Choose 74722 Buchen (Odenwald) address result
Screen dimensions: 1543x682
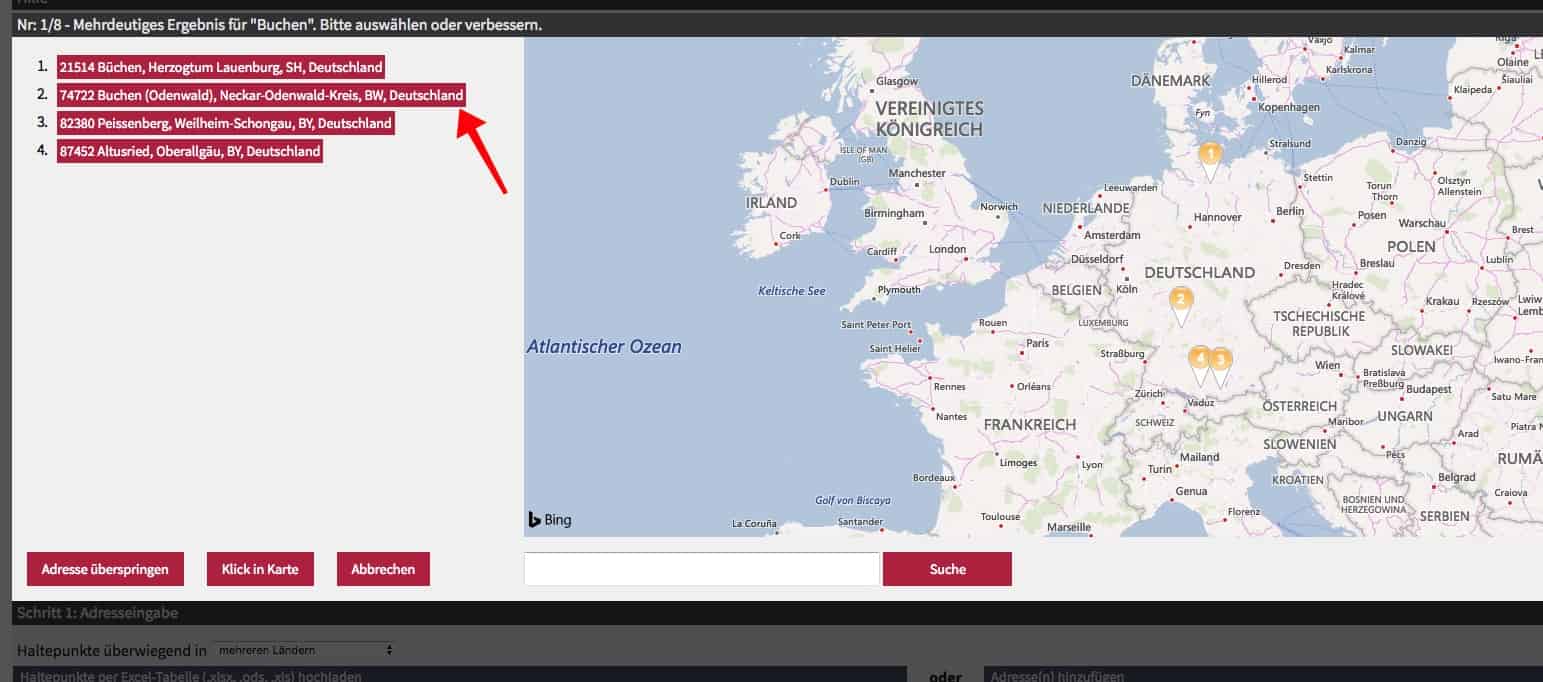[x=261, y=96]
